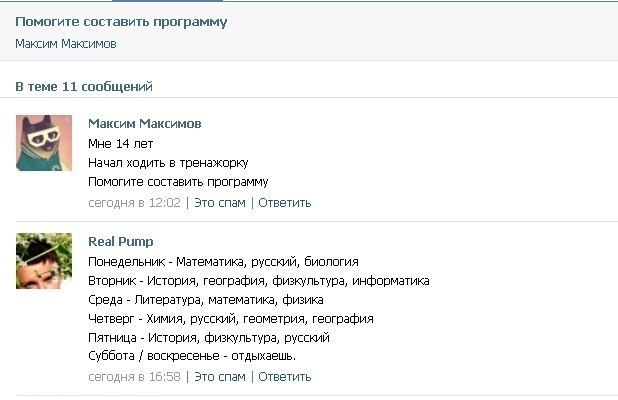Click the "Суббота / воскресенье" line
This screenshot has height=400, width=618.
click(192, 357)
